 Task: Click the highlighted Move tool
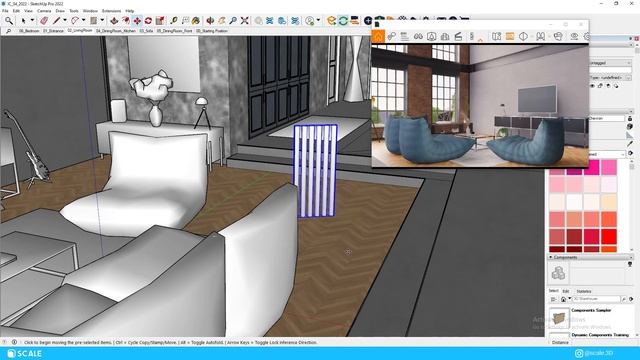137,20
